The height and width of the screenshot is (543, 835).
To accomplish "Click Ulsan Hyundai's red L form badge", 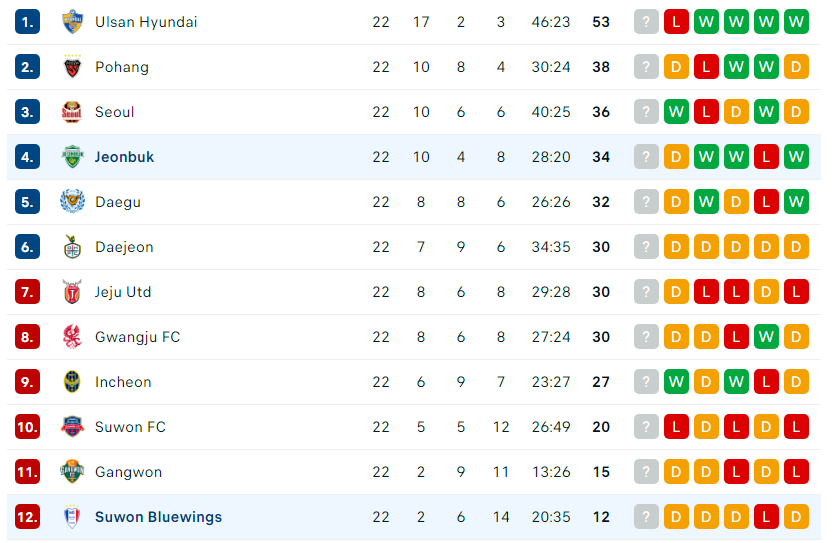I will pos(676,22).
